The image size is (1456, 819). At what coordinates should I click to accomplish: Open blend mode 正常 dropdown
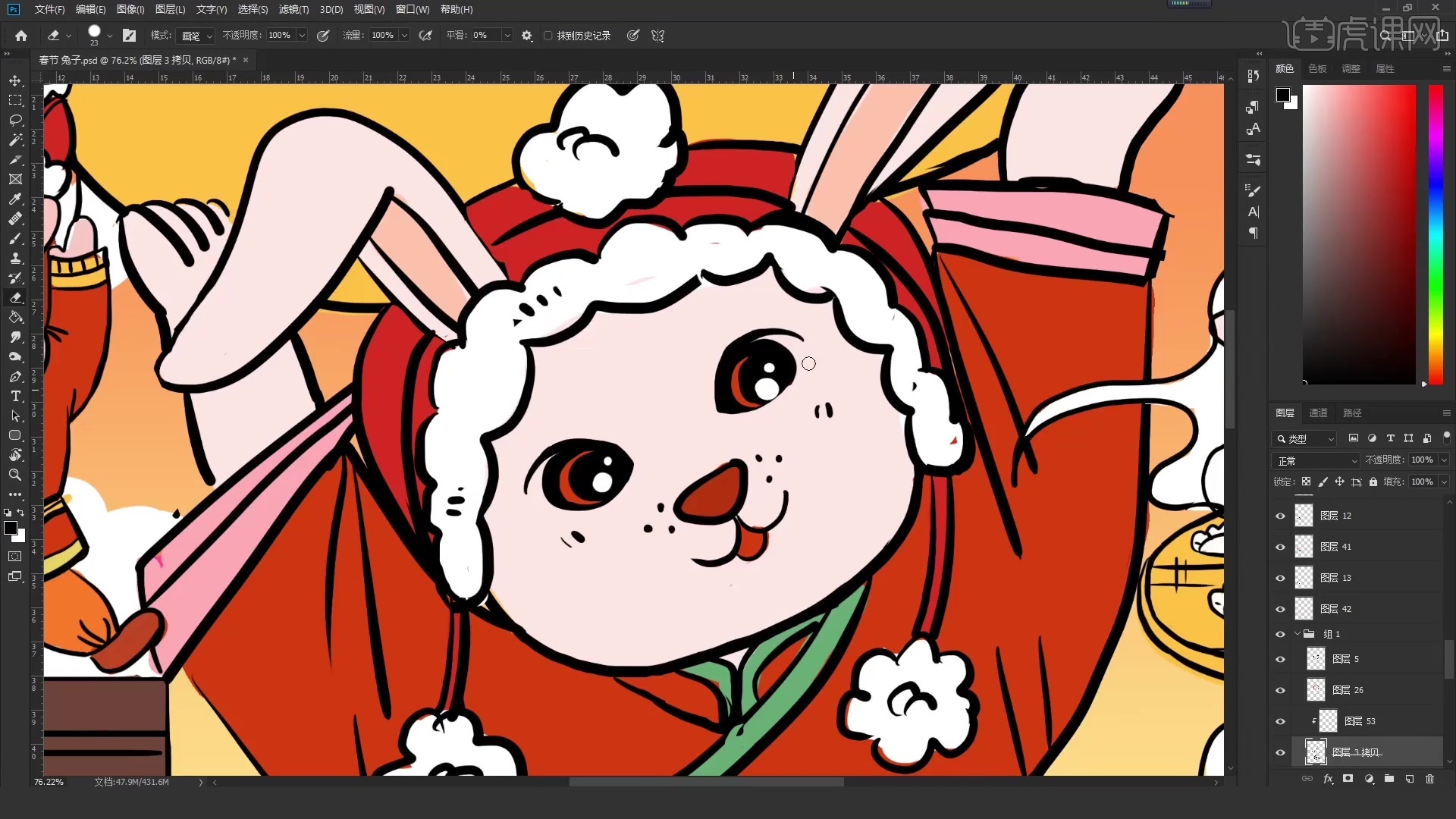coord(1316,460)
